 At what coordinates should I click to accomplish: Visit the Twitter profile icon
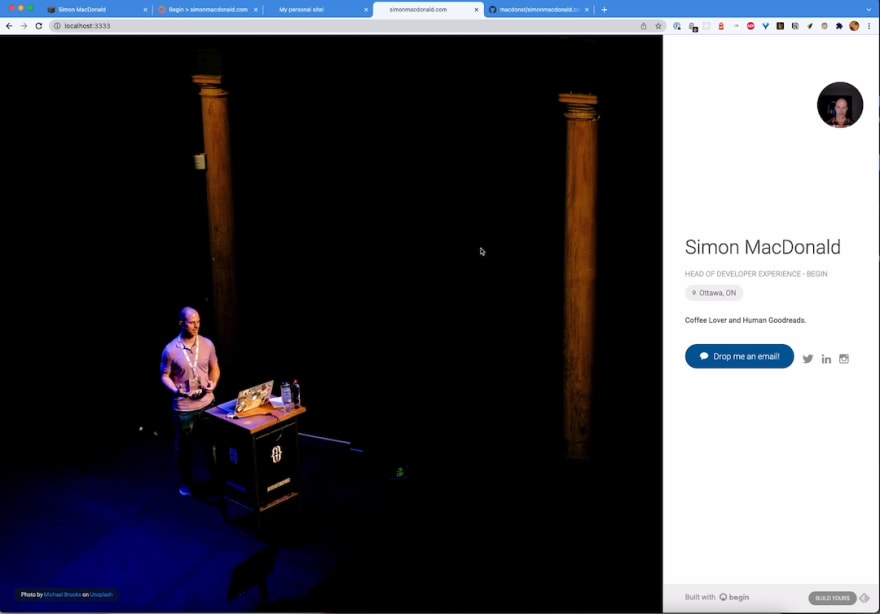pyautogui.click(x=808, y=359)
